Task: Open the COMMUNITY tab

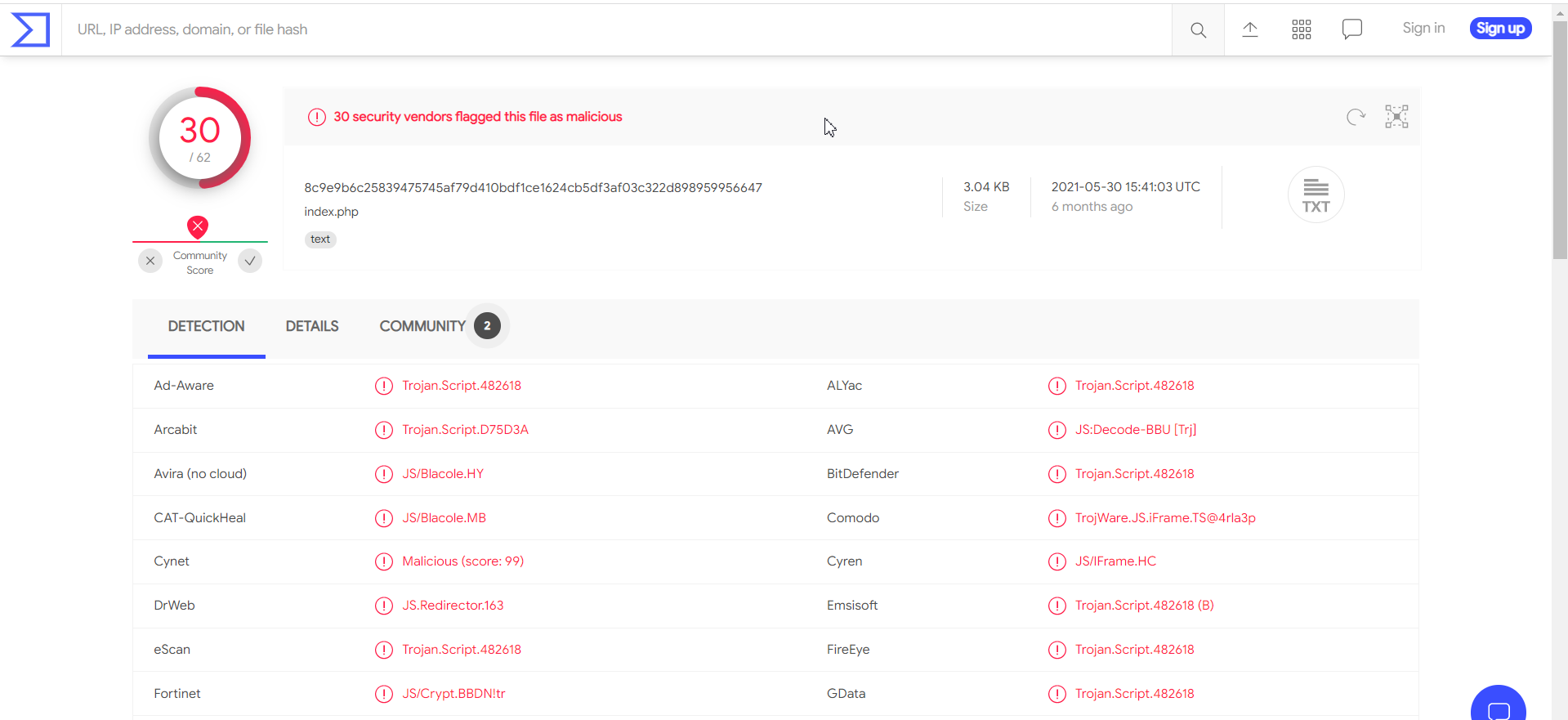Action: (x=422, y=326)
